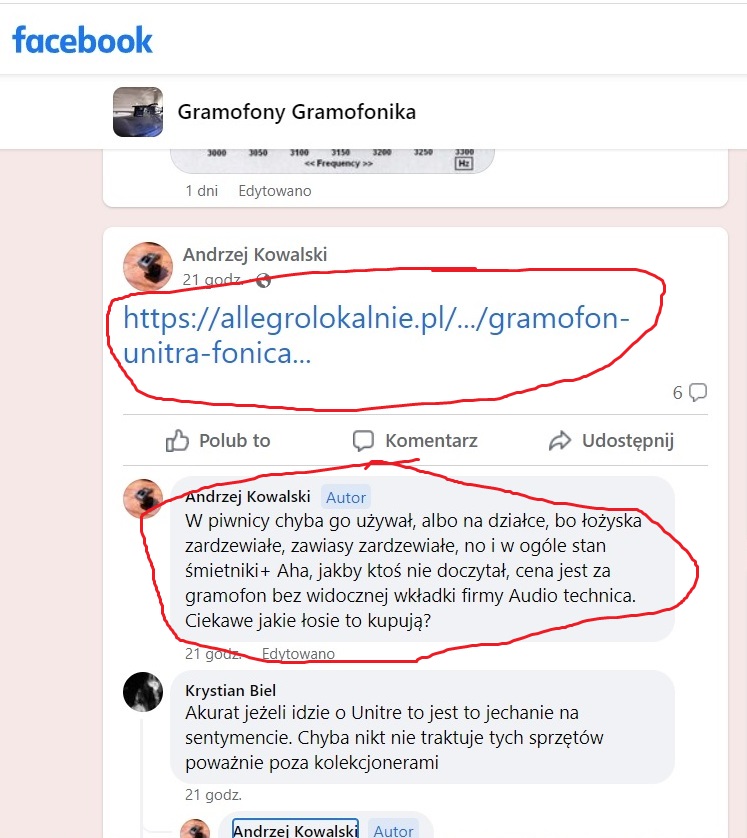Click Andrzej Kowalski's post avatar
Image resolution: width=747 pixels, height=838 pixels.
point(147,266)
